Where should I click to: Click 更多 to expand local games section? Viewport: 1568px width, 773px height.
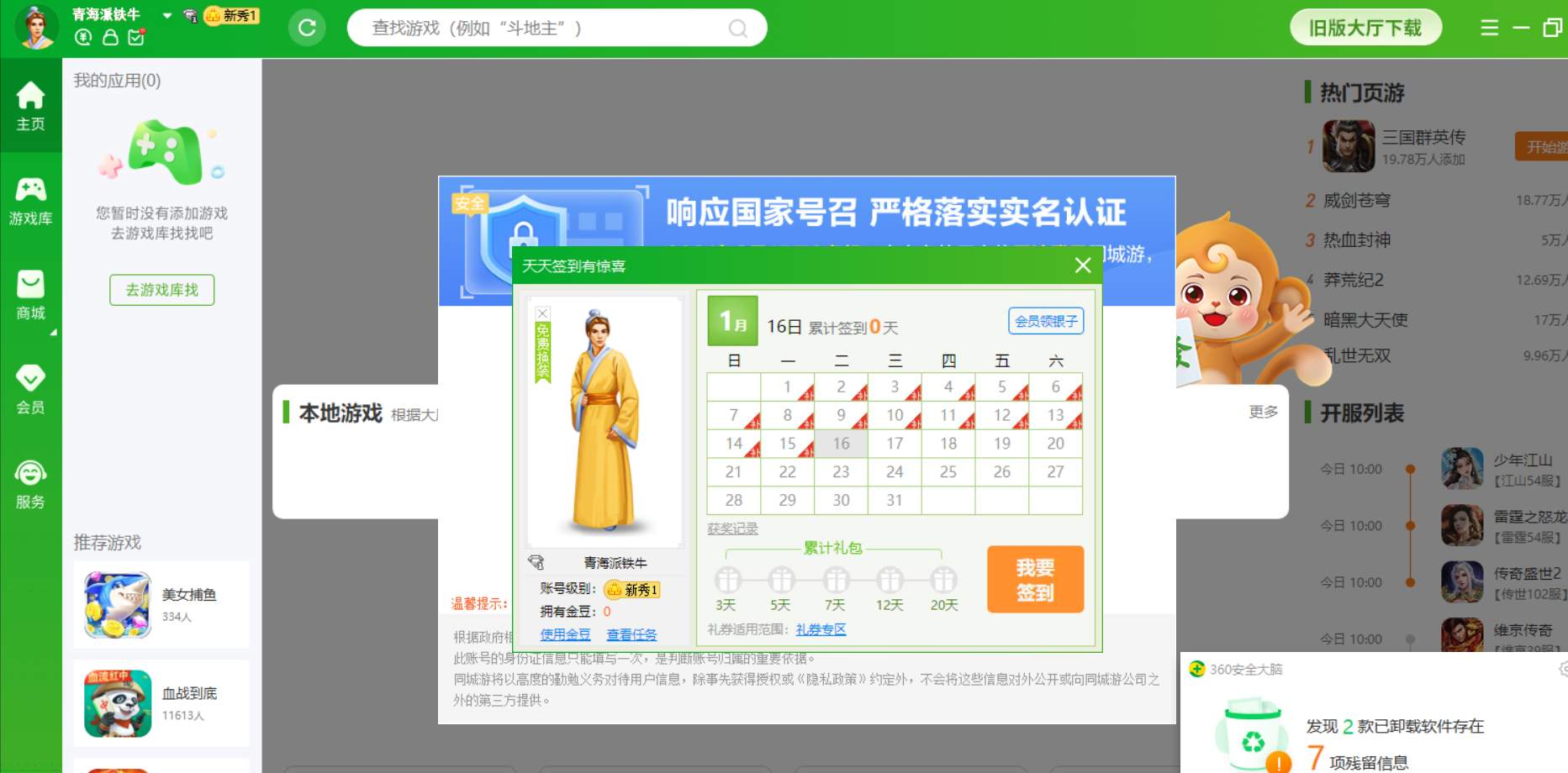pyautogui.click(x=1262, y=412)
